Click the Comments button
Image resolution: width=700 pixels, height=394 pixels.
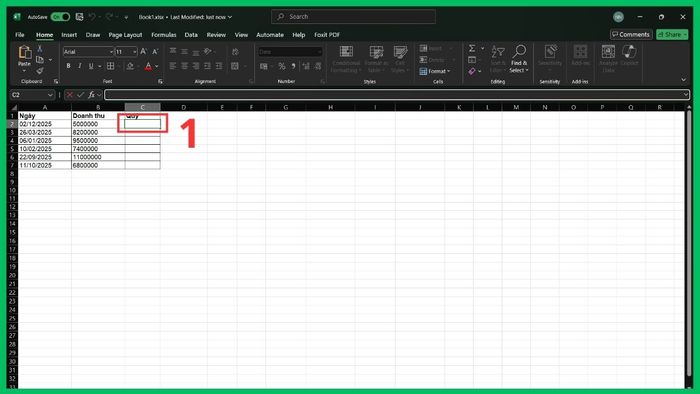point(631,34)
